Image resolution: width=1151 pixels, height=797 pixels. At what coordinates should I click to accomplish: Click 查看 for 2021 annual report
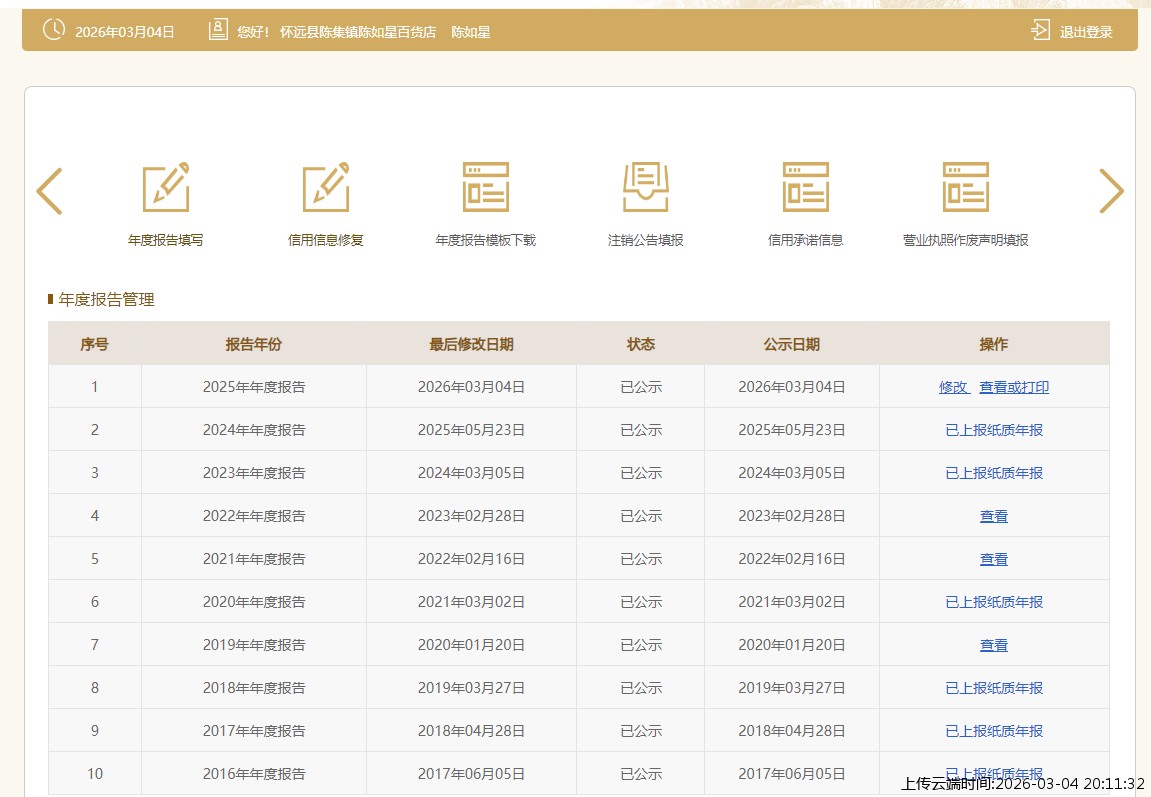tap(994, 559)
